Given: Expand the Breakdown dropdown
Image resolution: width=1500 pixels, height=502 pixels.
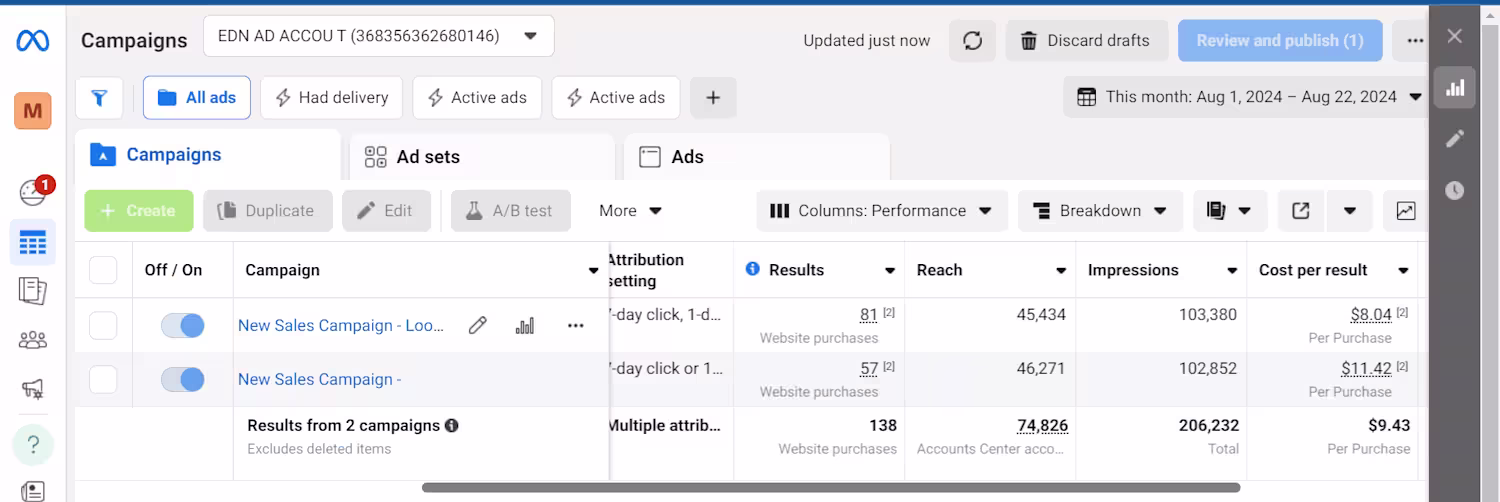Looking at the screenshot, I should (x=1100, y=211).
